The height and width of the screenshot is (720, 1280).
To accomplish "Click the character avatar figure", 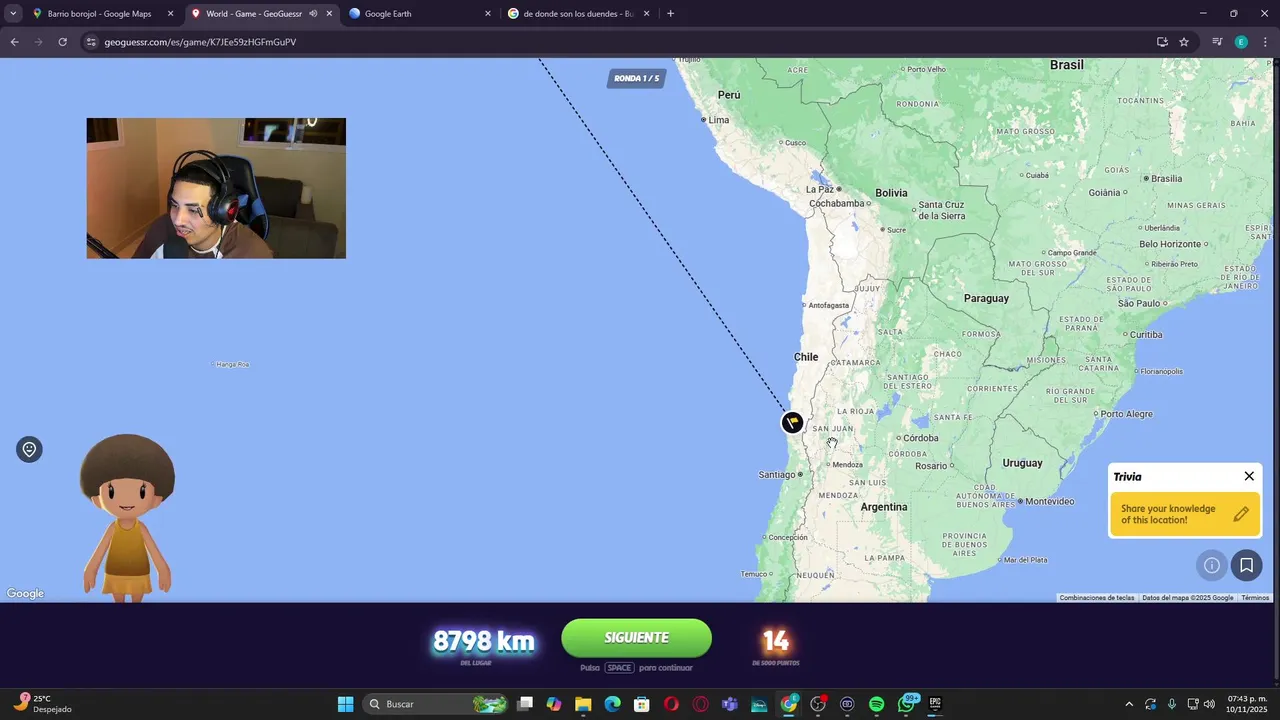I will coord(127,517).
